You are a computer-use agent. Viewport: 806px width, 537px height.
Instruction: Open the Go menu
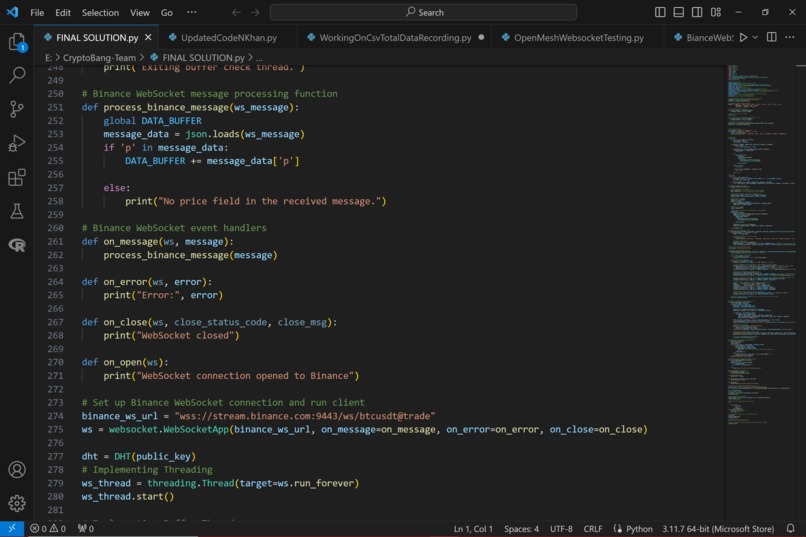tap(167, 12)
